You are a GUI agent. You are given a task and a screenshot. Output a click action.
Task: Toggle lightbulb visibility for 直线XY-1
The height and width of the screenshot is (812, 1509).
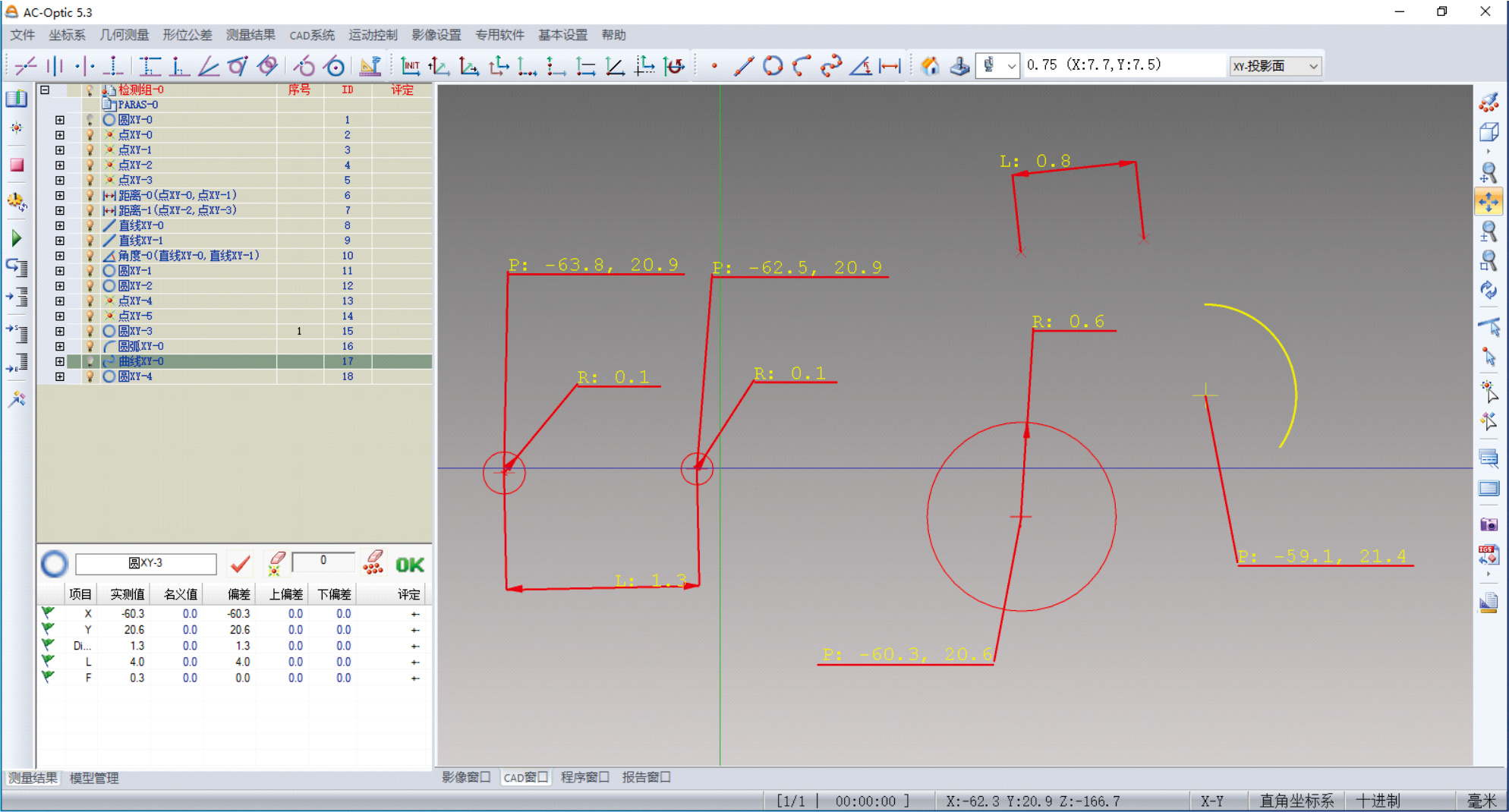point(90,241)
